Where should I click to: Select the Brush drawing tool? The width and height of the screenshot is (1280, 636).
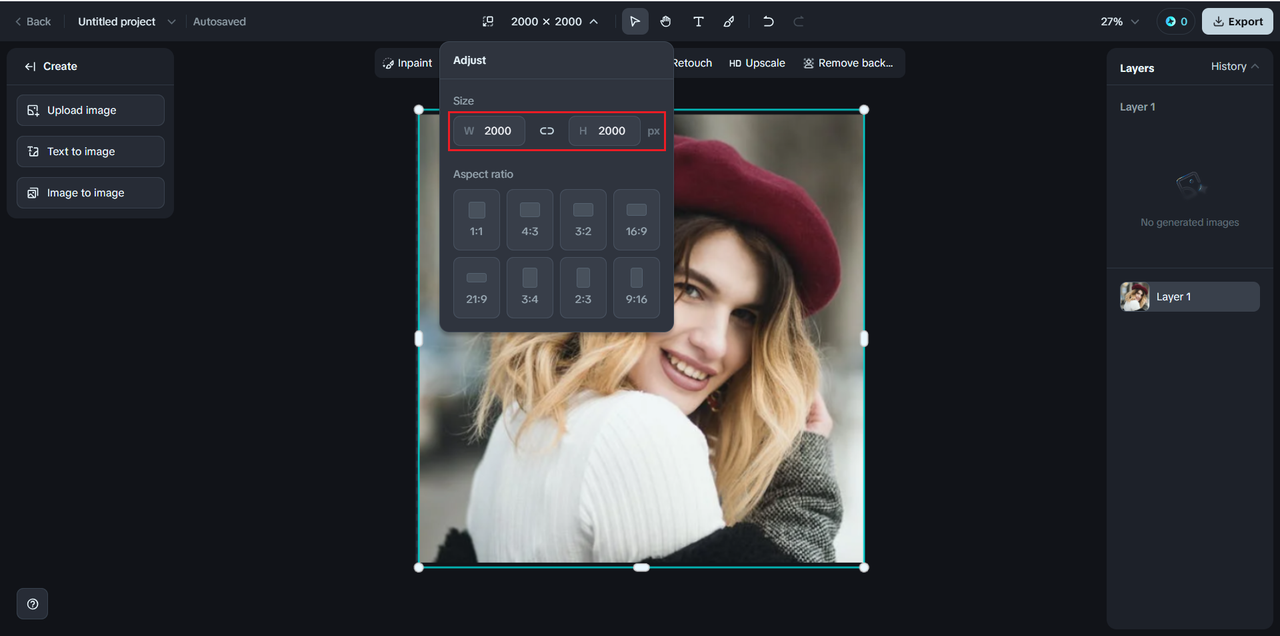tap(729, 21)
